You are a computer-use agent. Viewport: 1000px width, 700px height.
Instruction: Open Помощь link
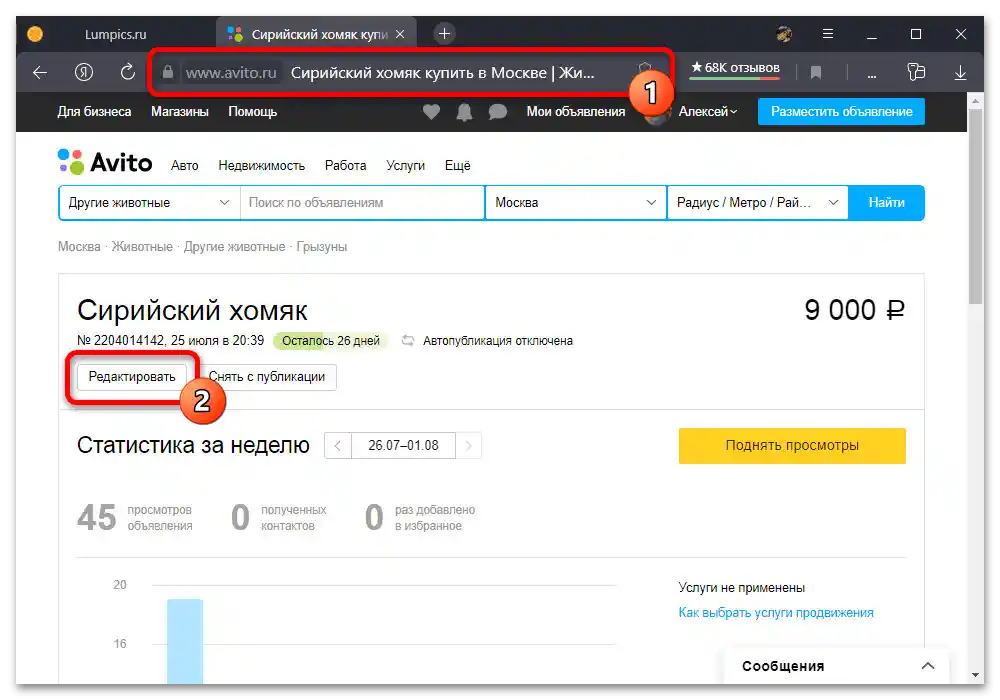click(x=253, y=112)
